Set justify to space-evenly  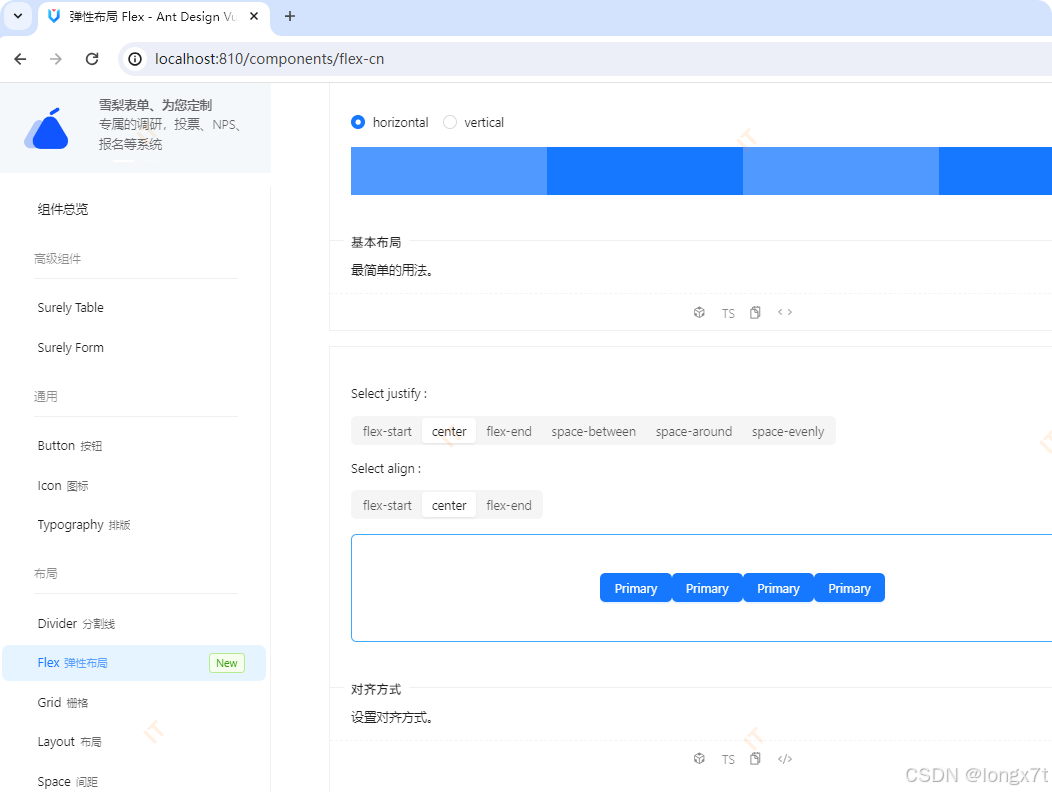click(x=788, y=432)
